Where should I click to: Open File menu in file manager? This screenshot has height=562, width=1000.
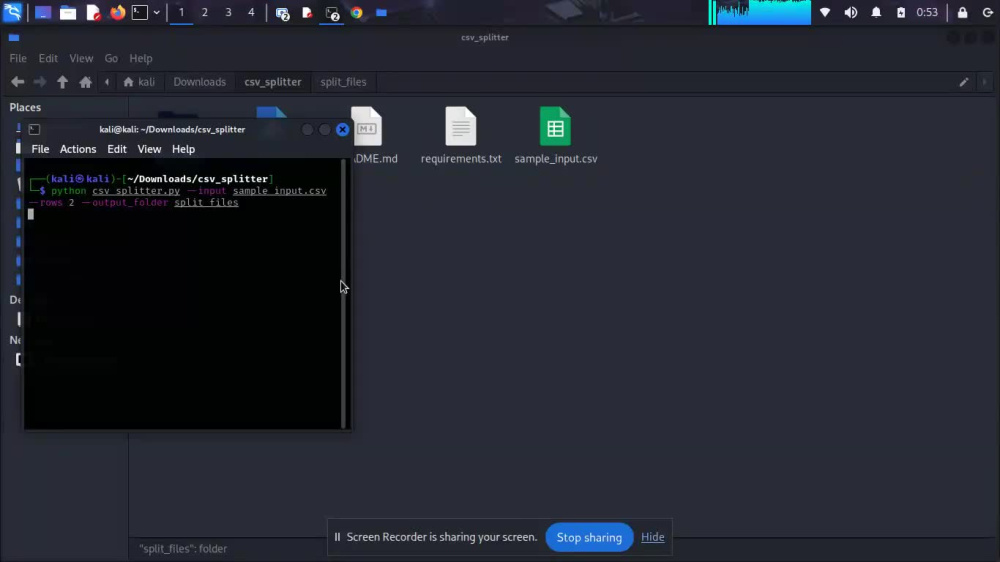click(x=18, y=58)
